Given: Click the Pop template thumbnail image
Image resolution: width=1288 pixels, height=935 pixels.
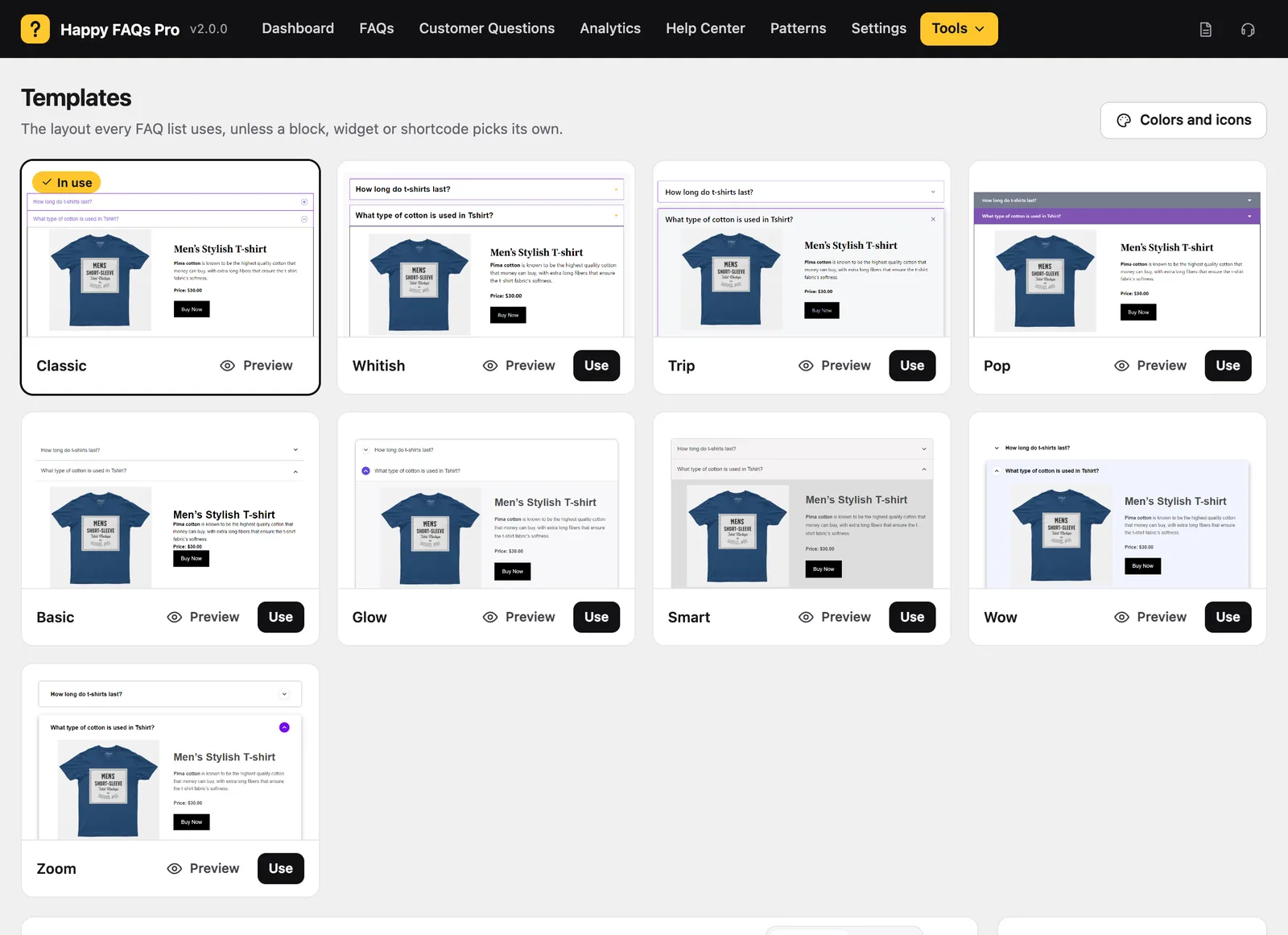Looking at the screenshot, I should coord(1117,249).
